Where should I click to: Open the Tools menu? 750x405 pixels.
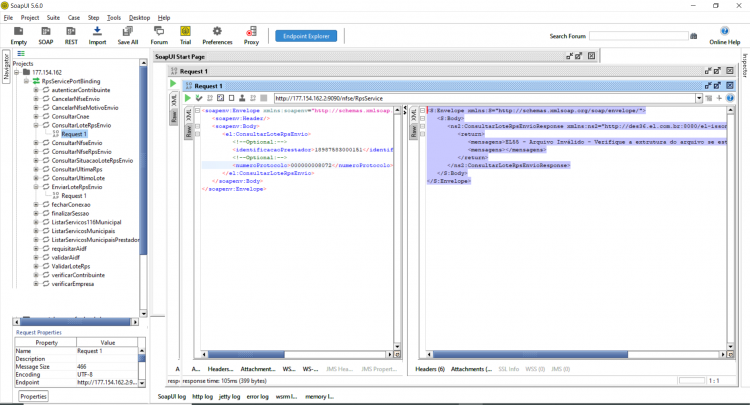click(114, 18)
